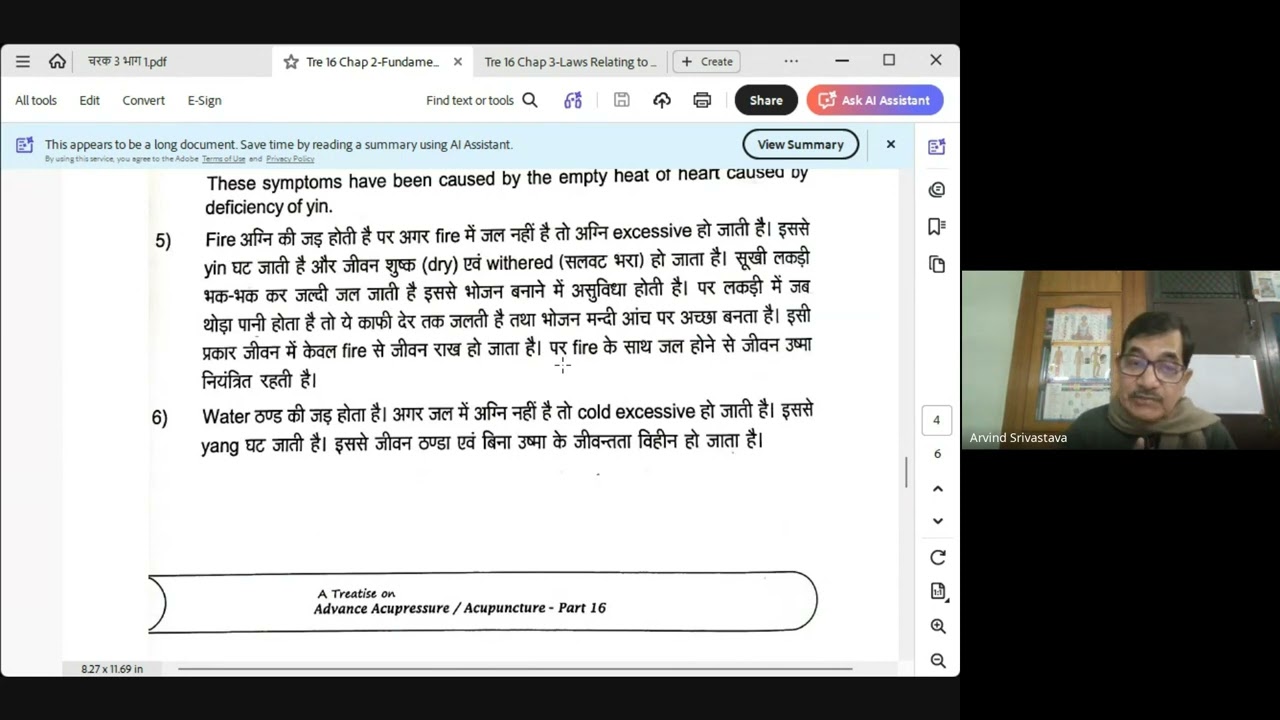This screenshot has height=720, width=1280.
Task: Go to Acrobat Home view
Action: pos(57,61)
